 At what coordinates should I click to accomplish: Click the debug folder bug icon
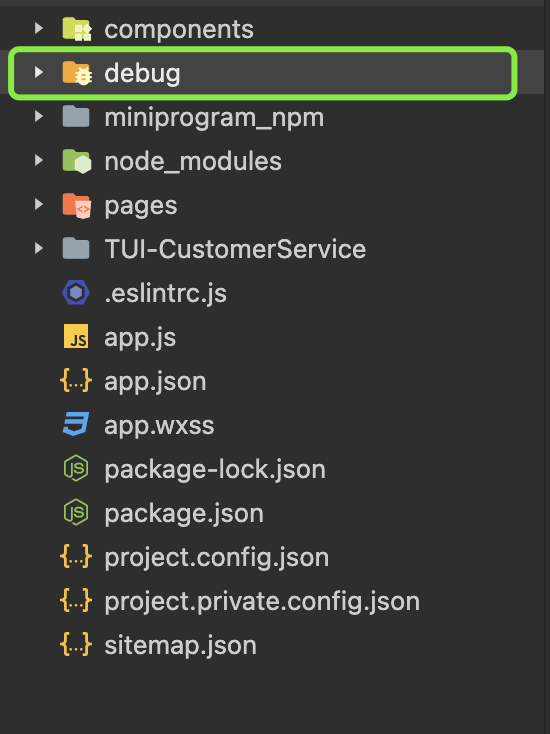77,73
